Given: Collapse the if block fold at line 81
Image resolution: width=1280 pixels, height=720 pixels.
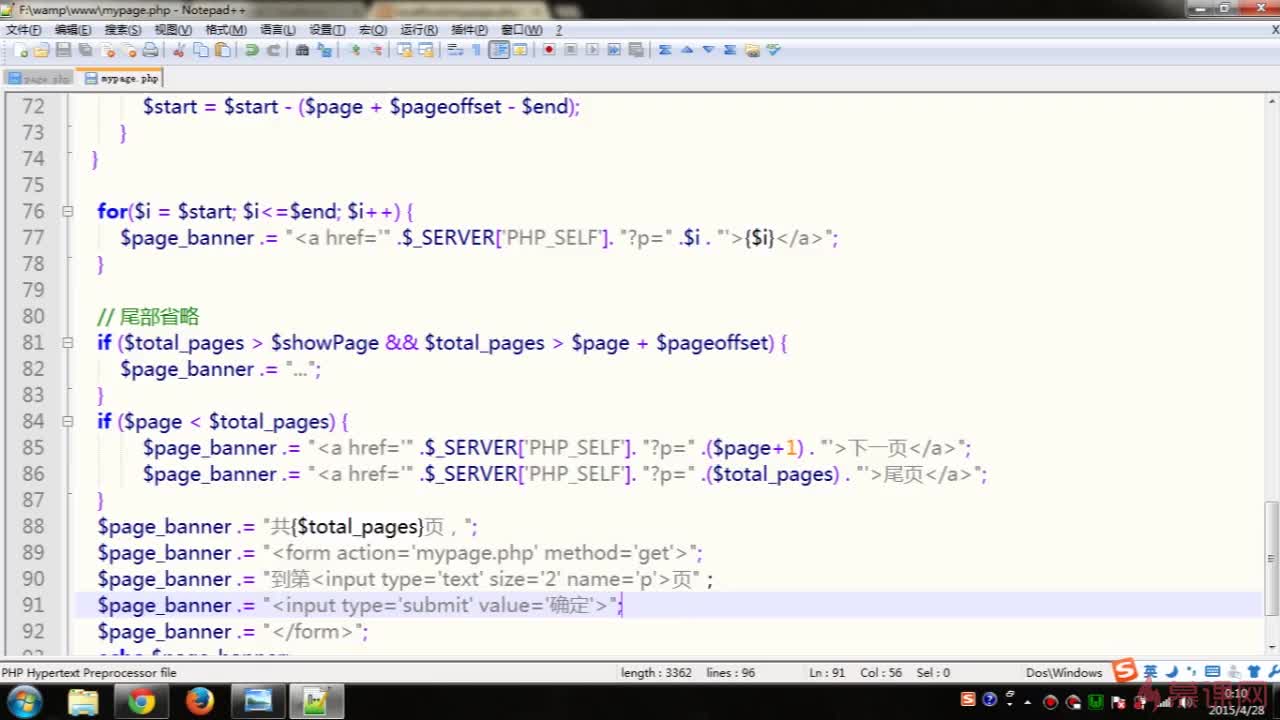Looking at the screenshot, I should pos(67,342).
